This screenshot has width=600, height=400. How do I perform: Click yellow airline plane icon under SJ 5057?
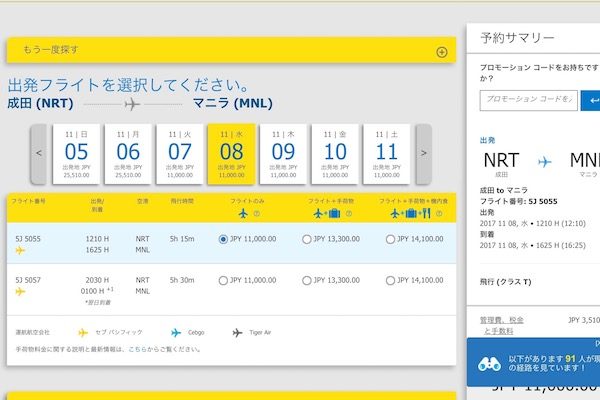(x=20, y=292)
